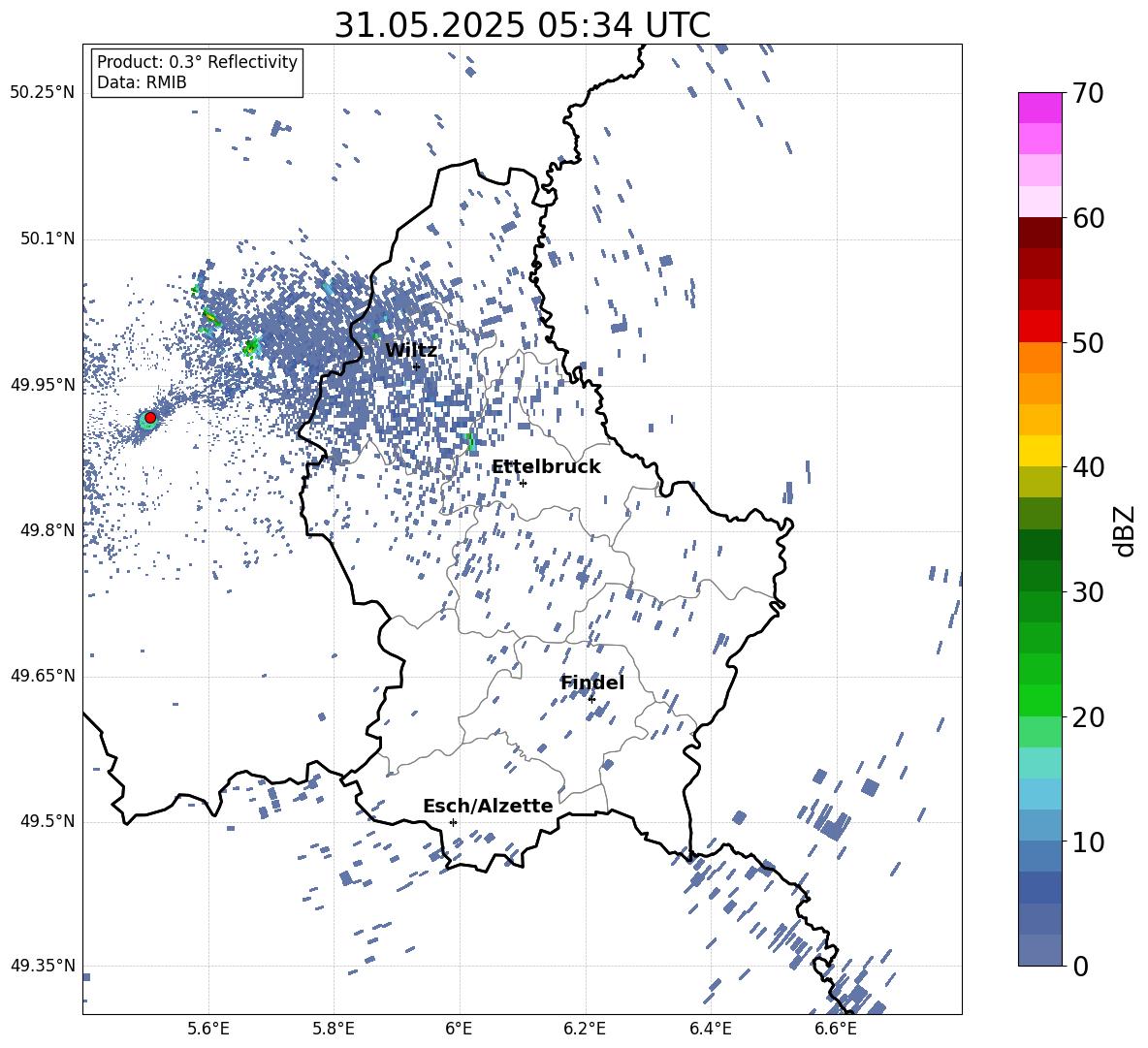Click the bright red band just above 50

(x=1039, y=327)
